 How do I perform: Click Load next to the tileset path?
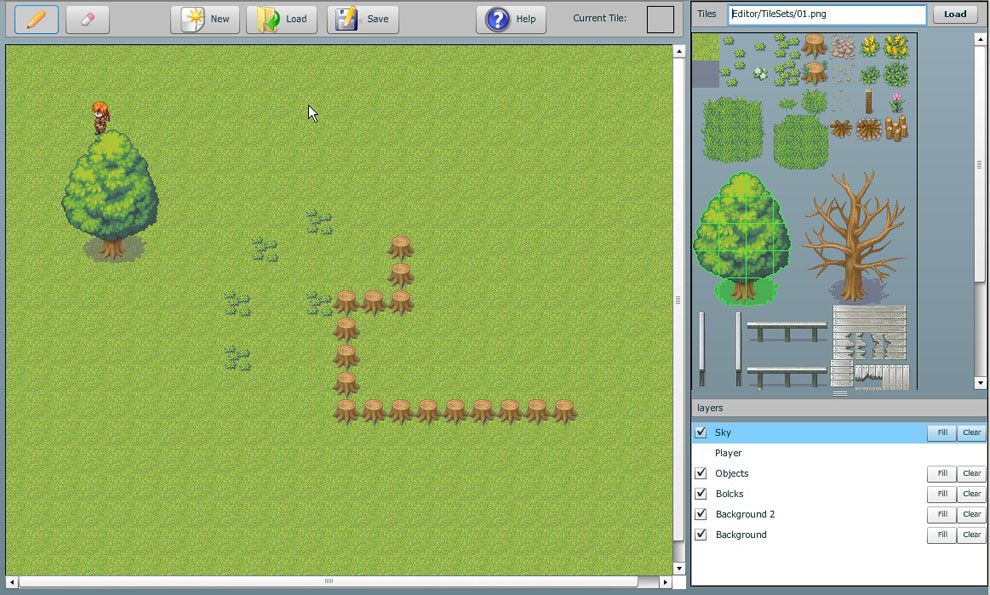(955, 14)
